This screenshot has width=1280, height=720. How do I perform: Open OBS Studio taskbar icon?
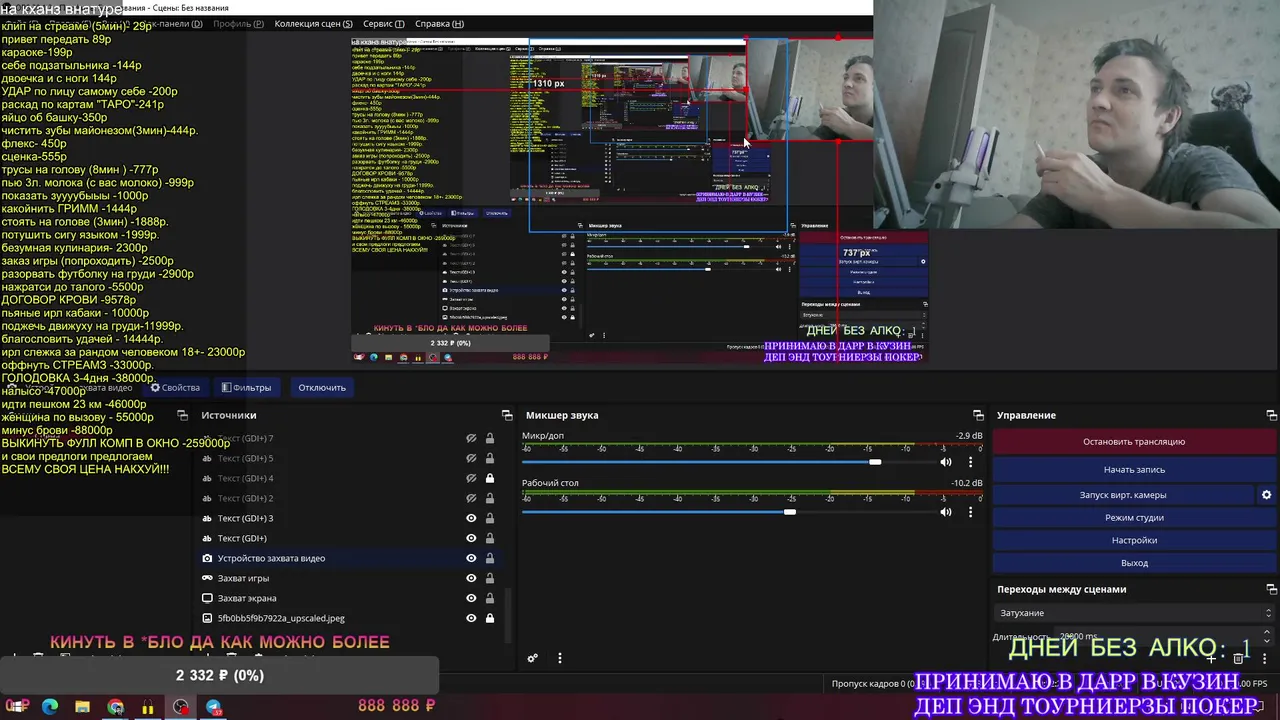tap(181, 707)
